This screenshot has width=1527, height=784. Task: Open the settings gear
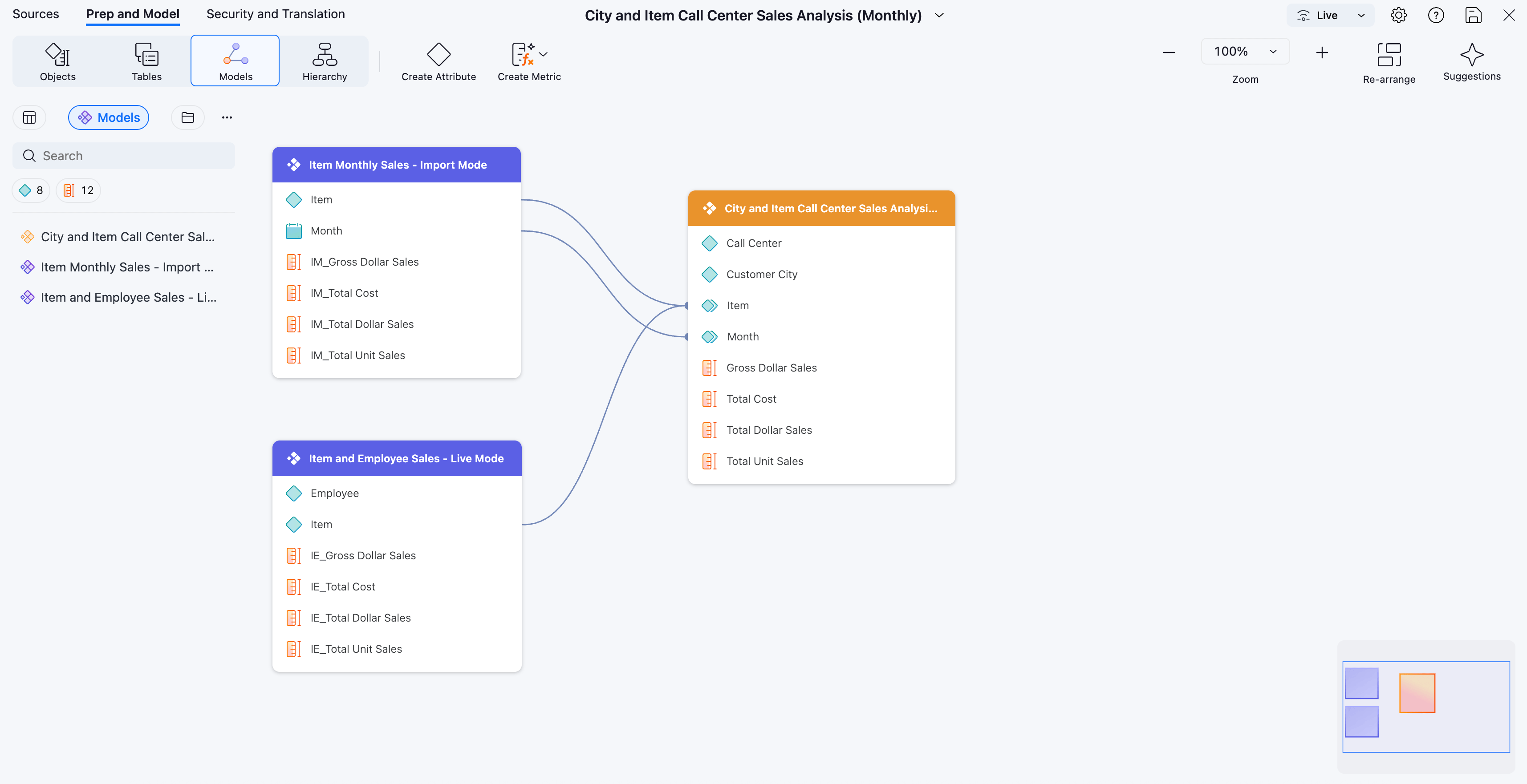1398,16
